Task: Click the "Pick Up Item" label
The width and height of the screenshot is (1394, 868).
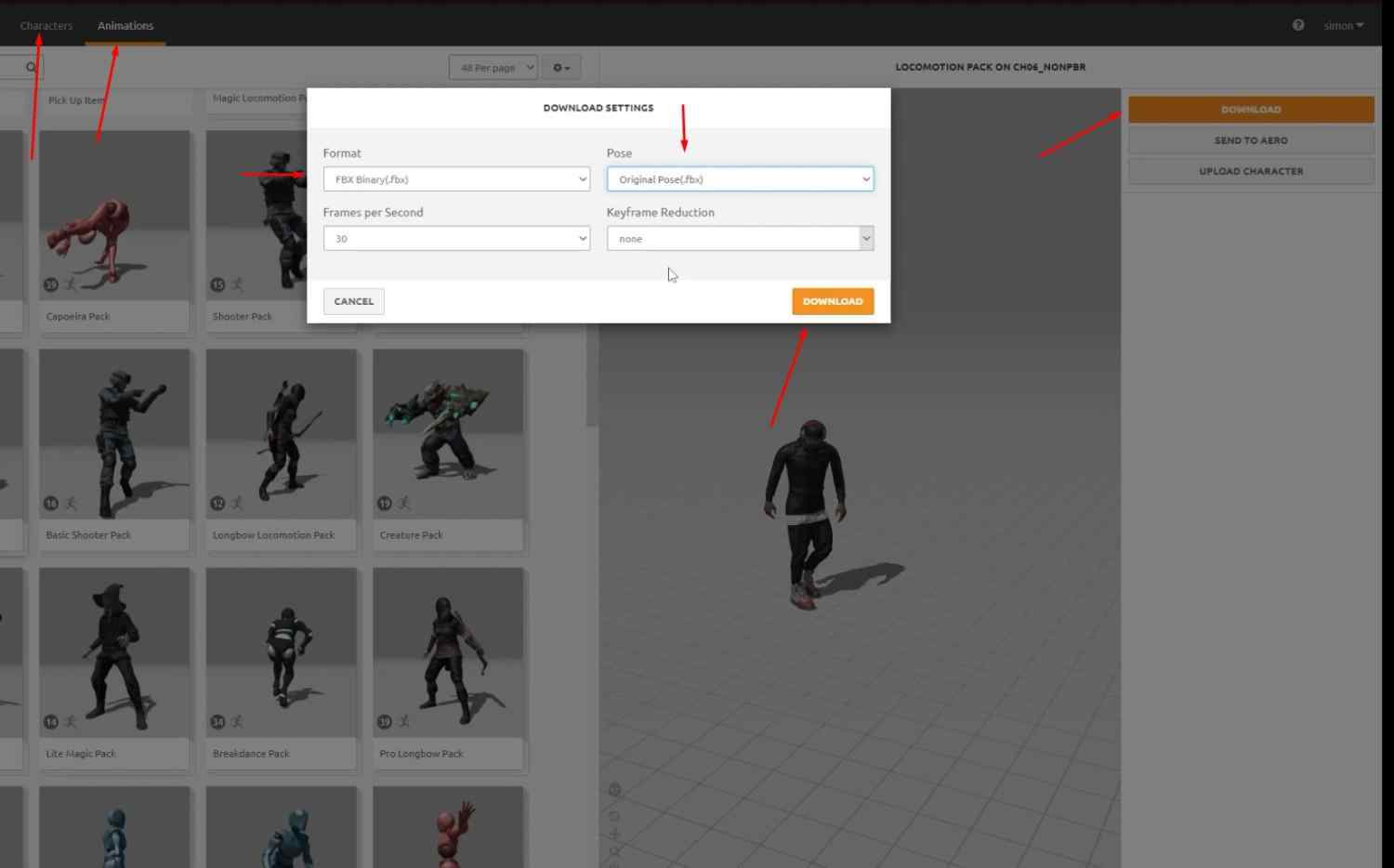Action: 76,100
